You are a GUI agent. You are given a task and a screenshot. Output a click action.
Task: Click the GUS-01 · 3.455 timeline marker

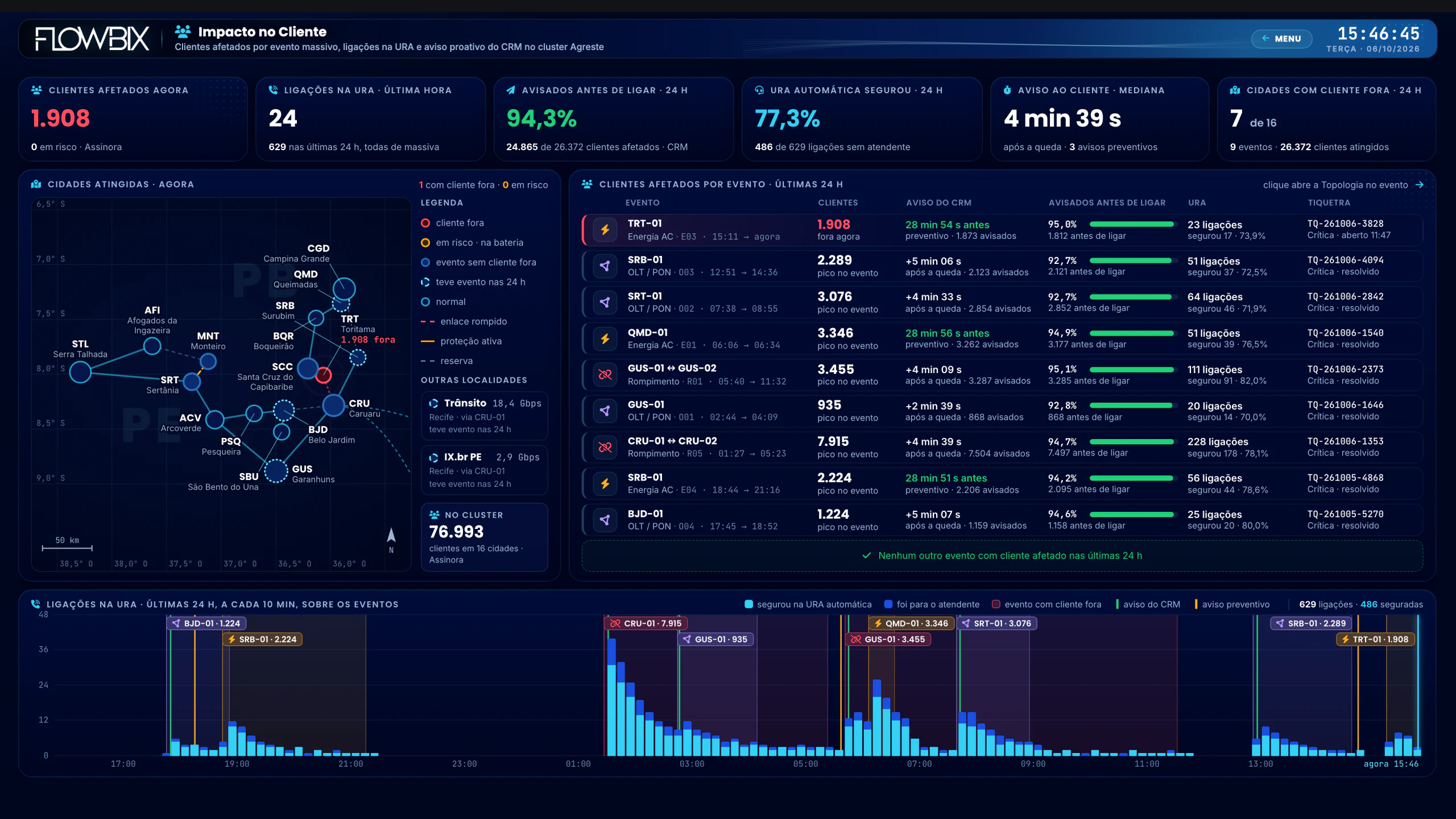[x=888, y=639]
